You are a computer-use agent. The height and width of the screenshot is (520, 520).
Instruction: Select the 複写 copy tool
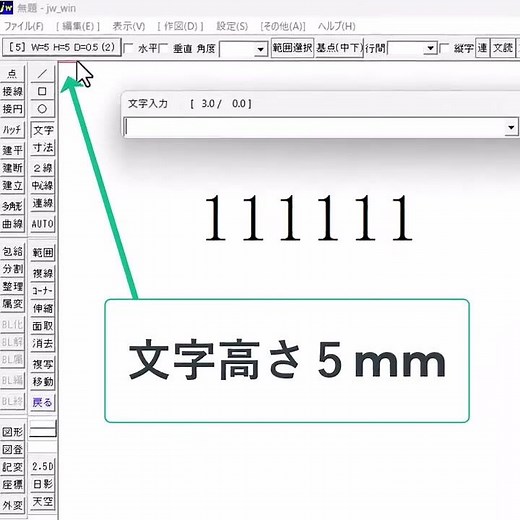43,364
